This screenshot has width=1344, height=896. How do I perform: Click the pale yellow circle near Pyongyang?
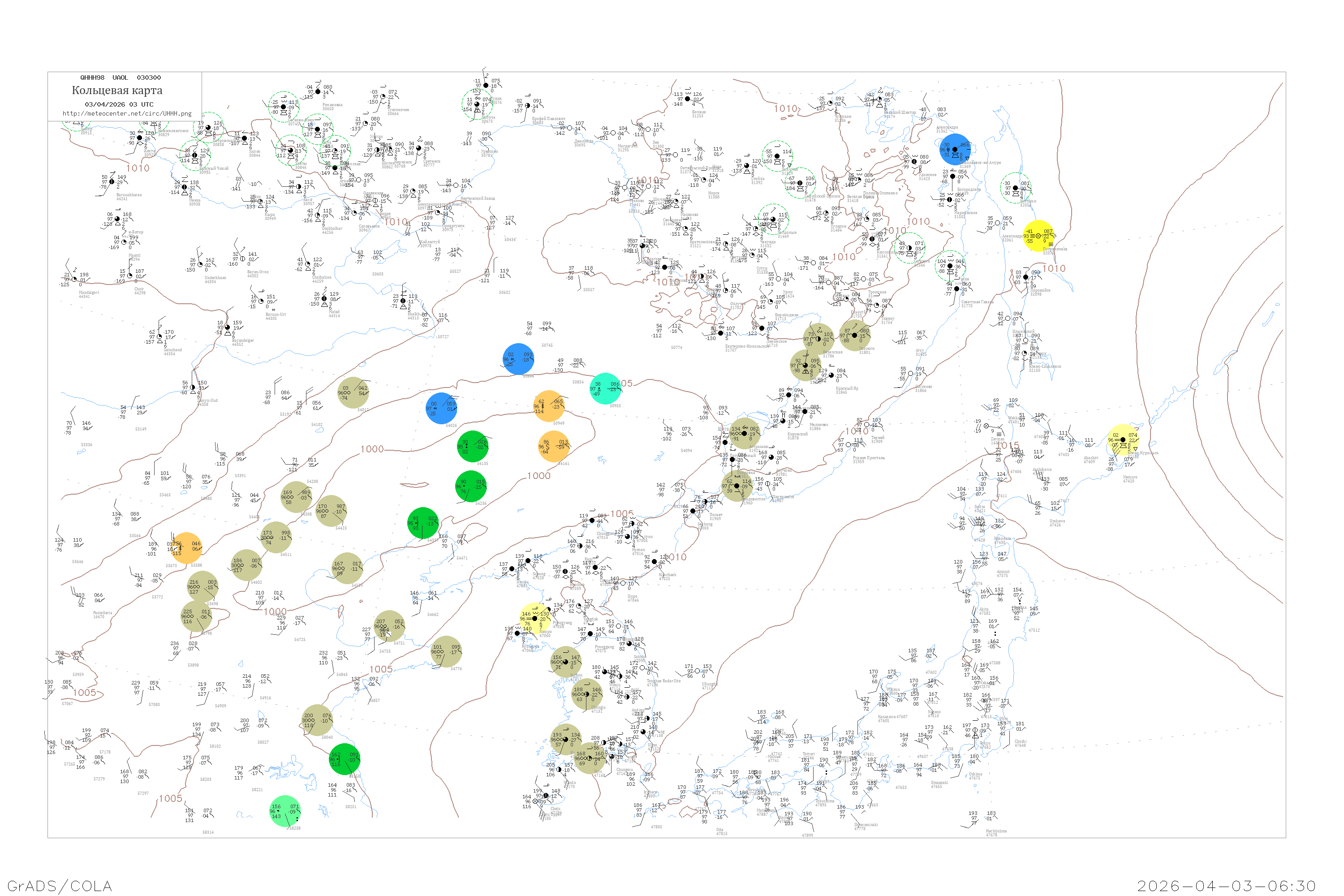click(x=535, y=618)
